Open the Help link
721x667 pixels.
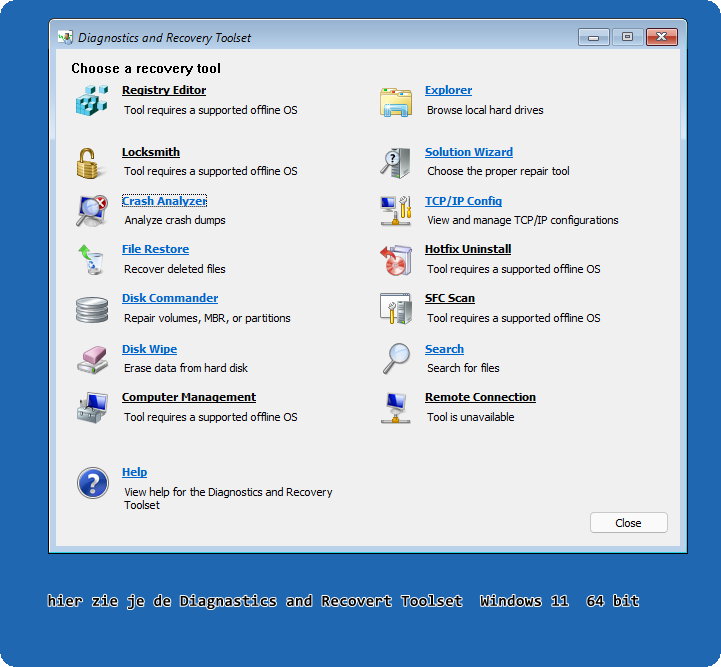(134, 472)
